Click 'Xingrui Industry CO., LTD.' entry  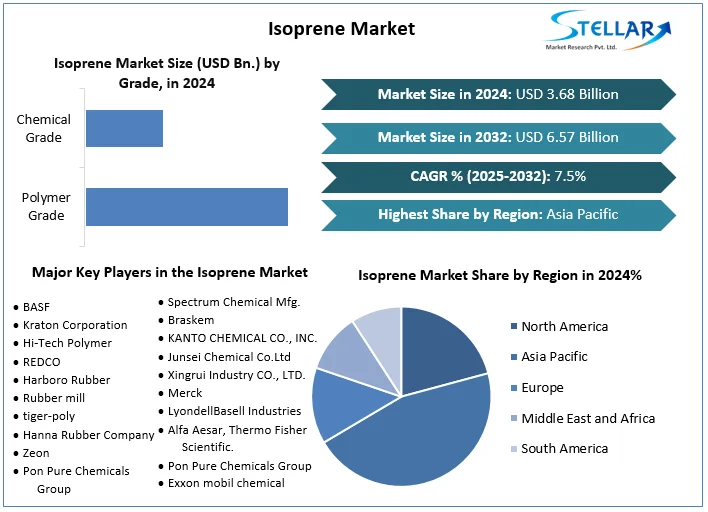pos(237,375)
